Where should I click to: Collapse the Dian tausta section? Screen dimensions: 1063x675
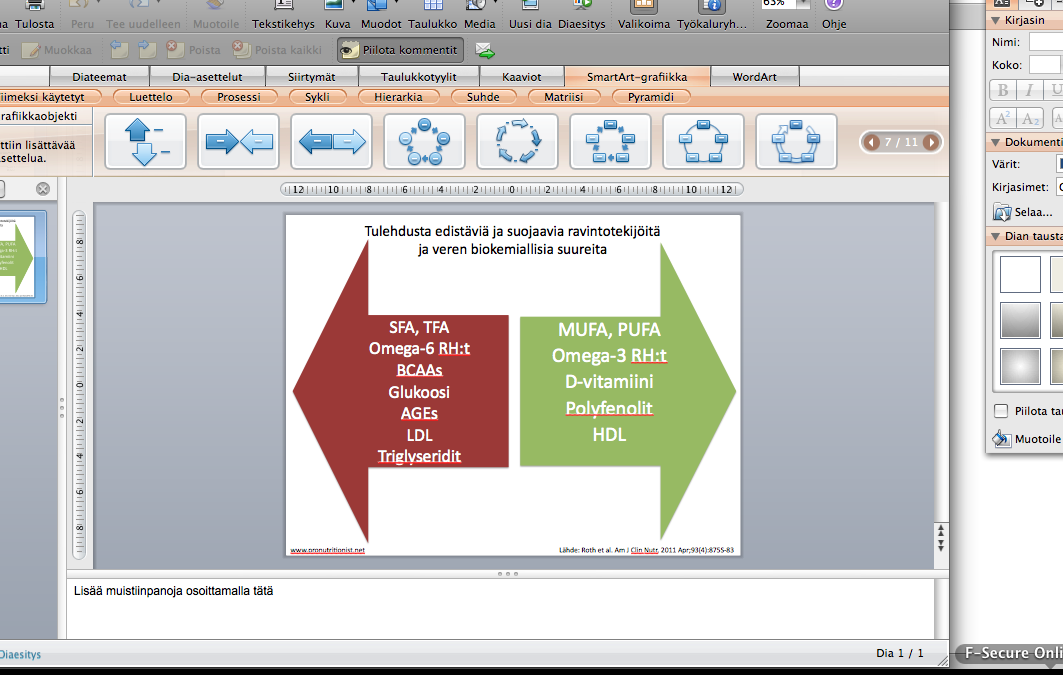click(x=996, y=236)
